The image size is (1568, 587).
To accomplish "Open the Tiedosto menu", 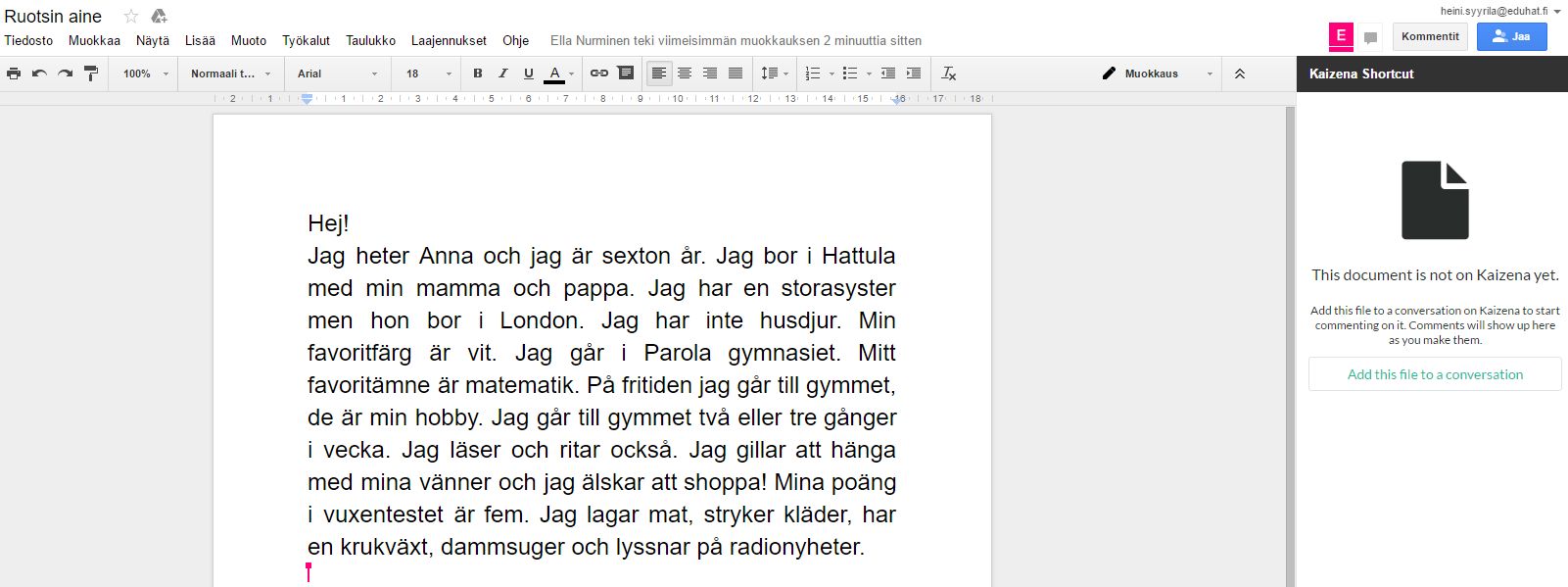I will 28,40.
